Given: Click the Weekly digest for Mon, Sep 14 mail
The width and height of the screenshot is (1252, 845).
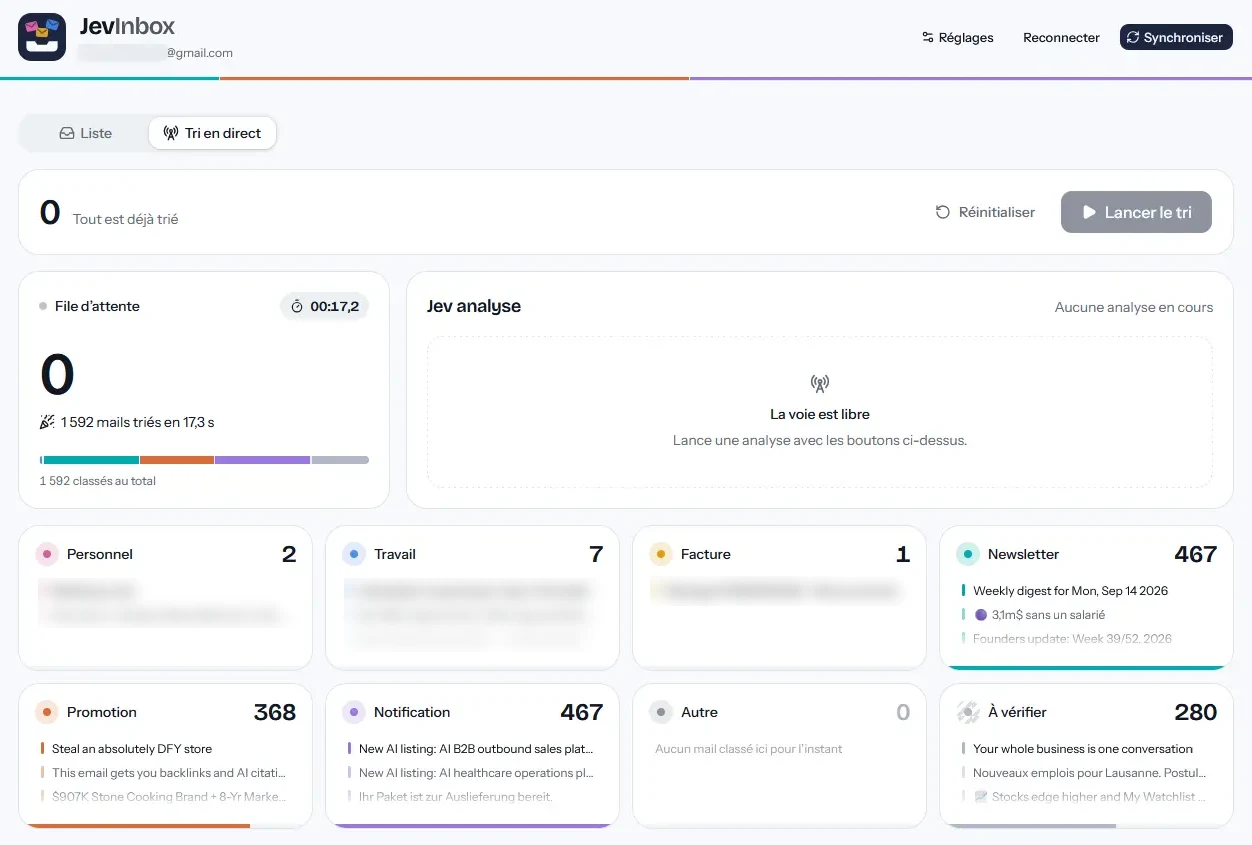Looking at the screenshot, I should [1070, 591].
